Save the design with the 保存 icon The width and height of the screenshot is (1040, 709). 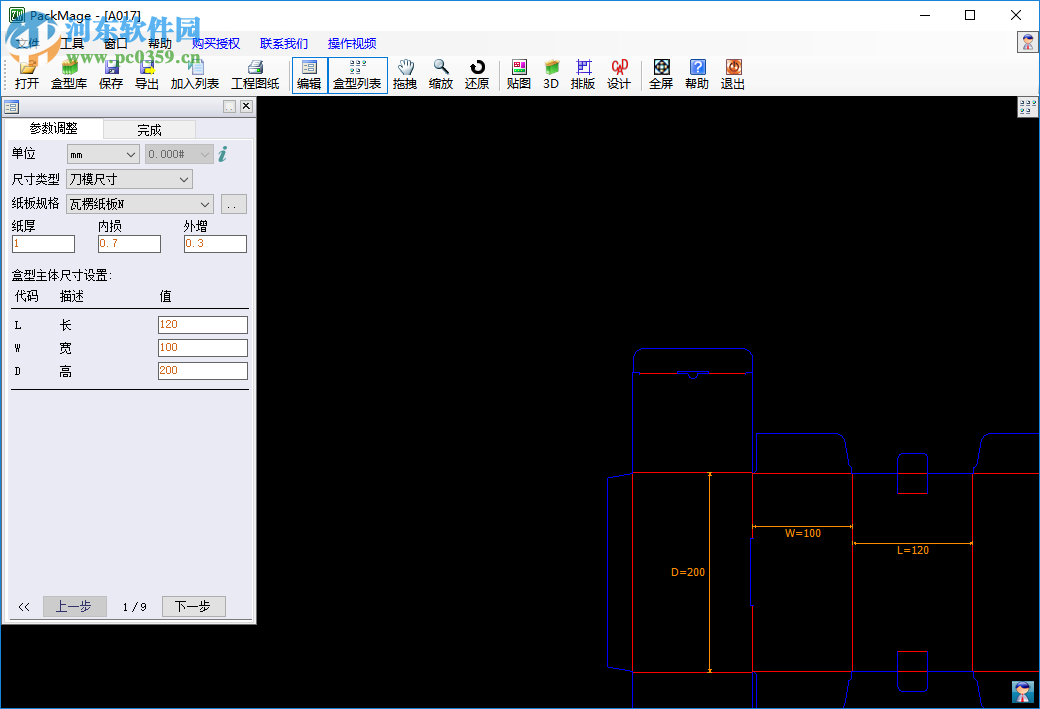109,75
